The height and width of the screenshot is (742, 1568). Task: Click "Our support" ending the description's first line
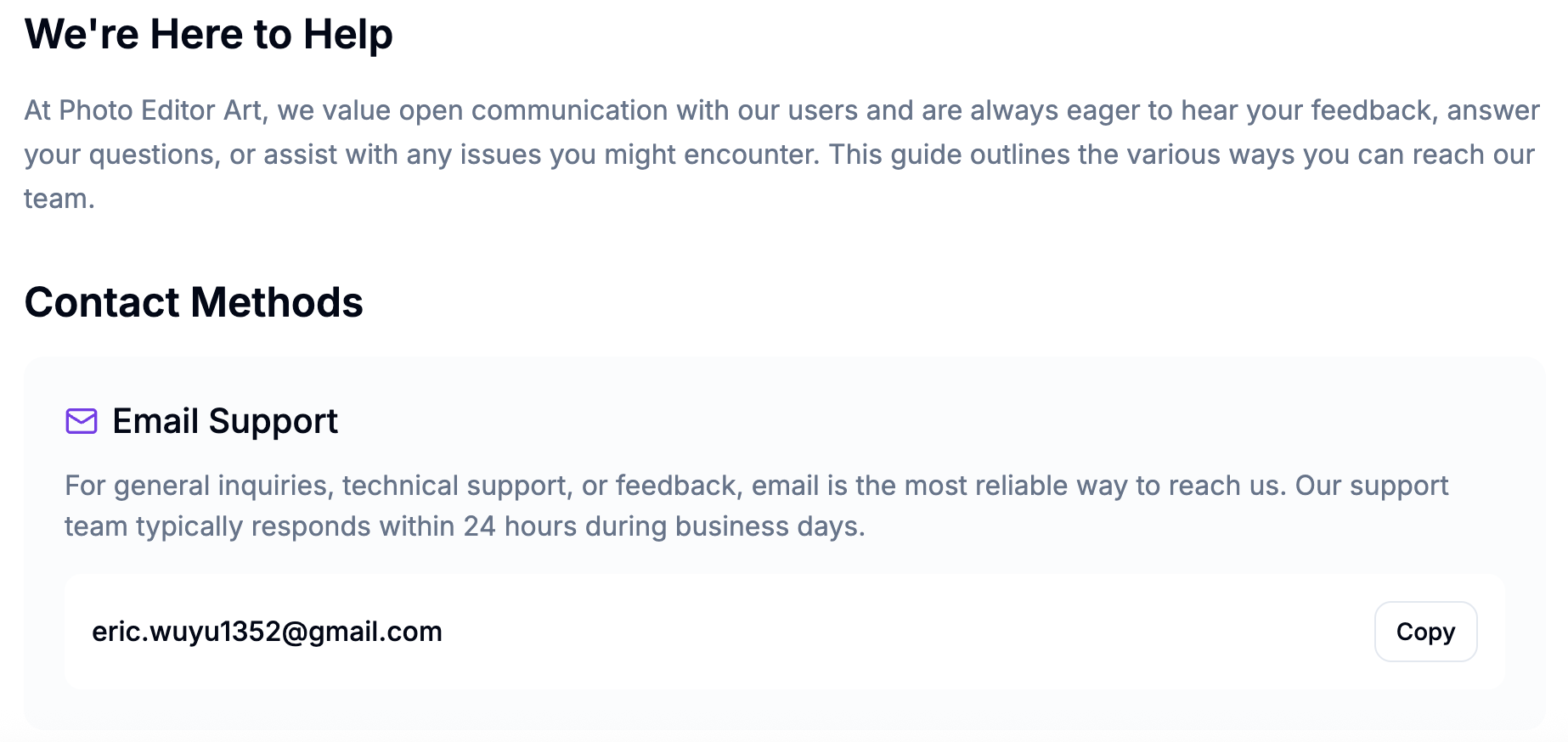tap(1371, 486)
